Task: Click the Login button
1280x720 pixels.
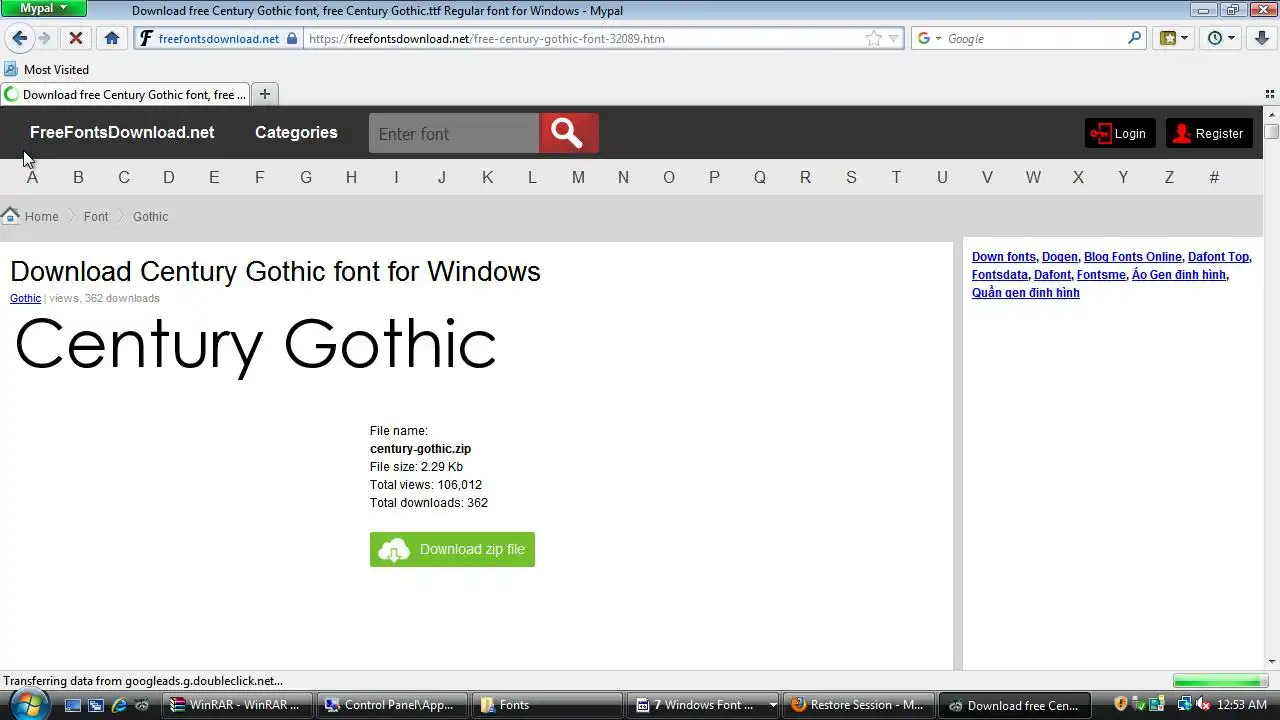Action: pos(1120,133)
